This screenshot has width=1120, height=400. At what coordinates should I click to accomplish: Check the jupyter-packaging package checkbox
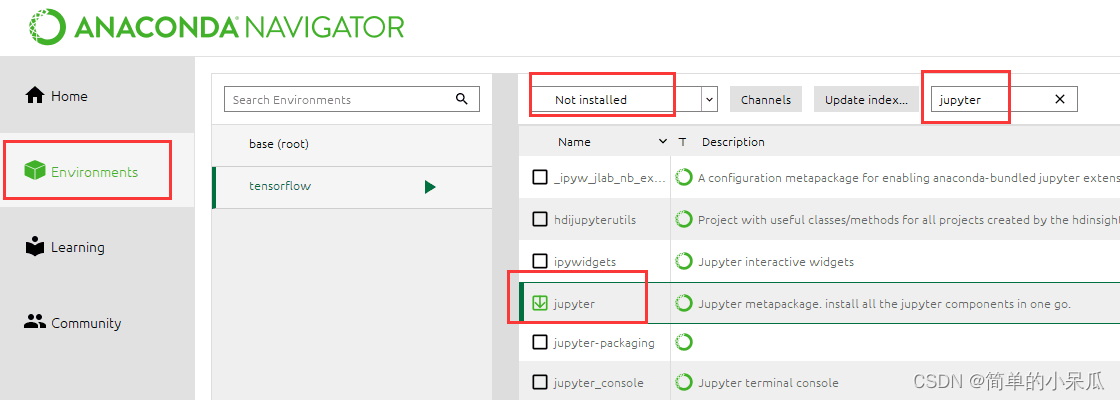pos(540,342)
